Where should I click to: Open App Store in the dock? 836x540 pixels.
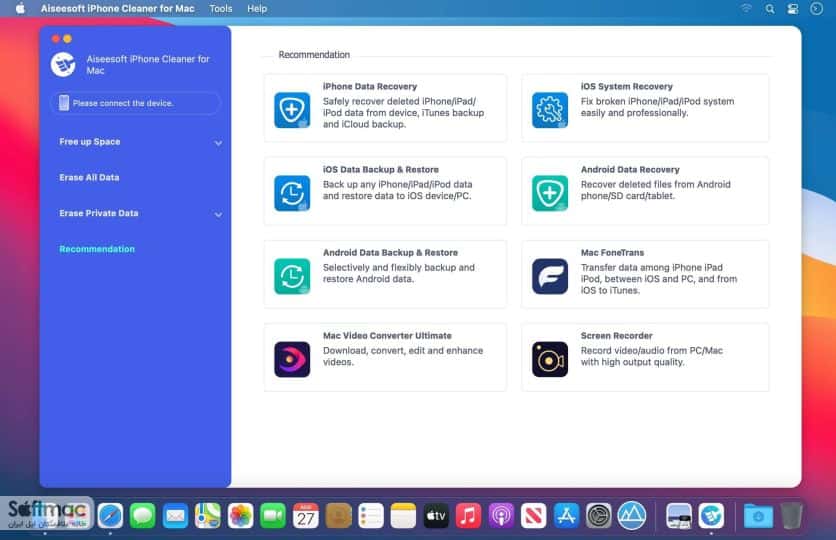566,515
